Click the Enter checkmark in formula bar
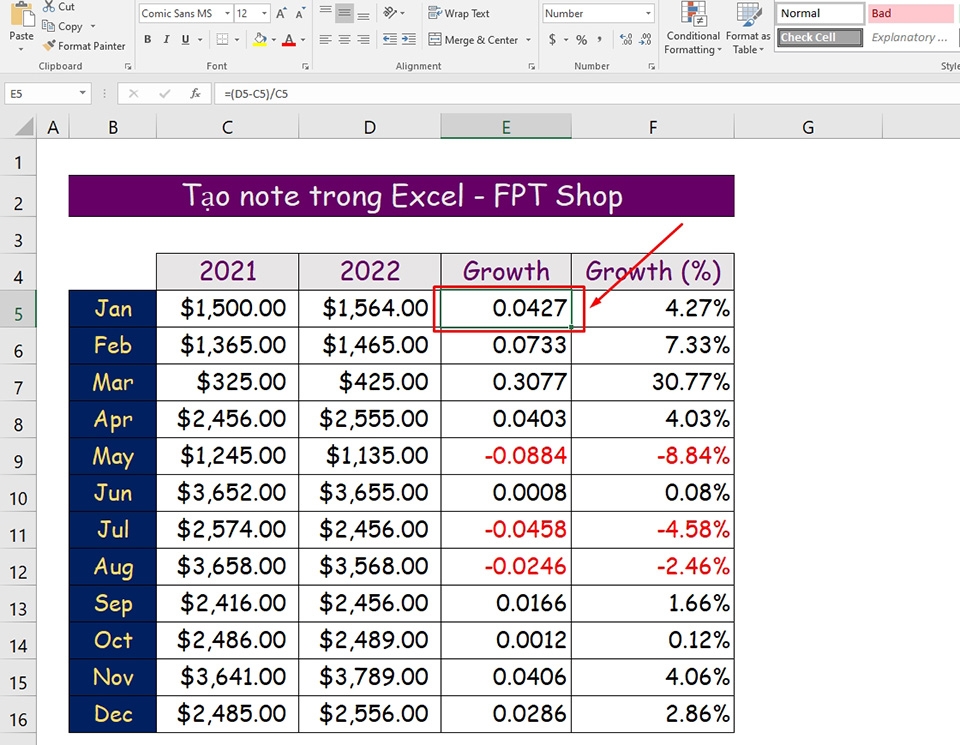960x745 pixels. coord(164,94)
